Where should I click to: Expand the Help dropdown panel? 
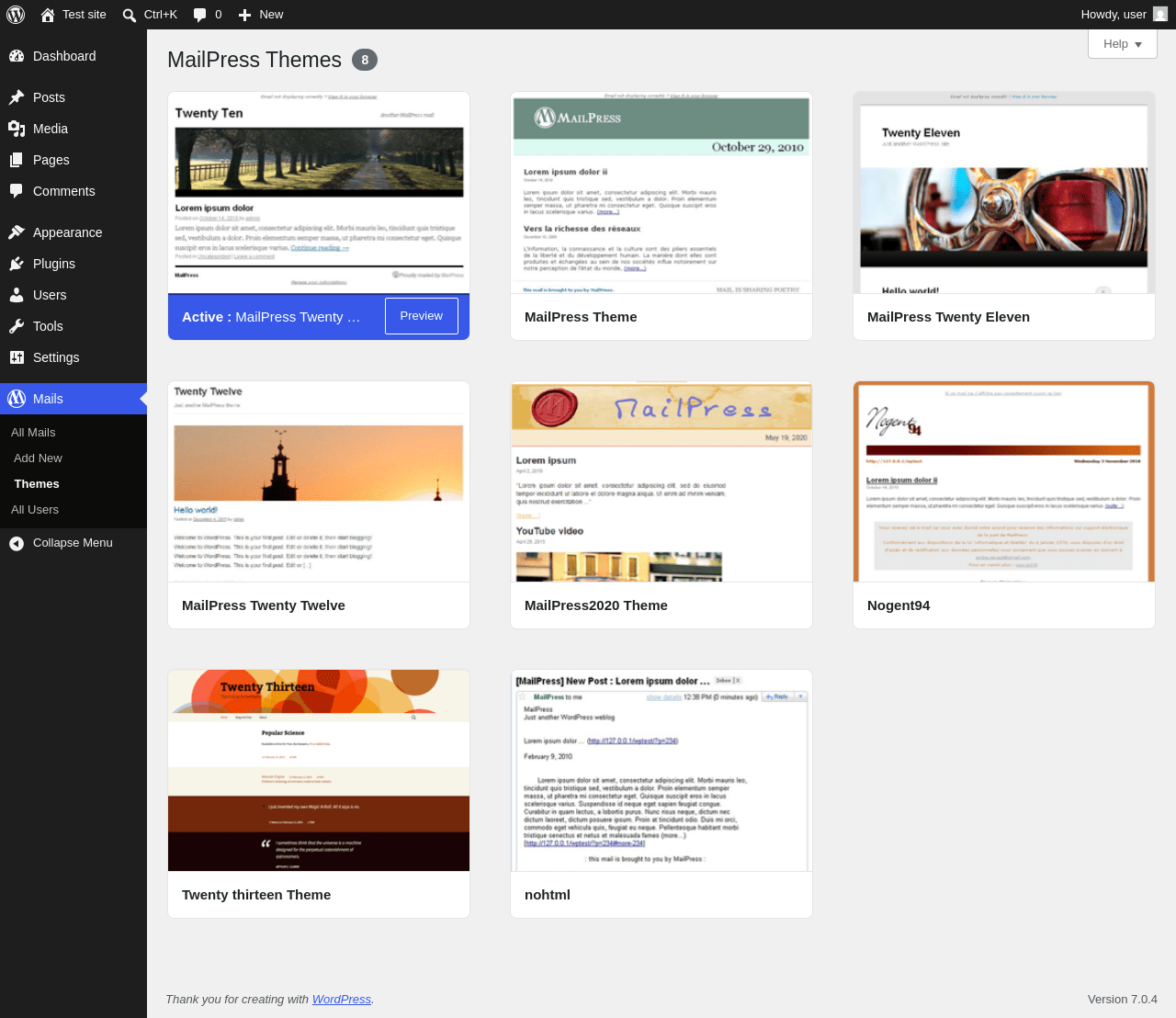(1123, 44)
